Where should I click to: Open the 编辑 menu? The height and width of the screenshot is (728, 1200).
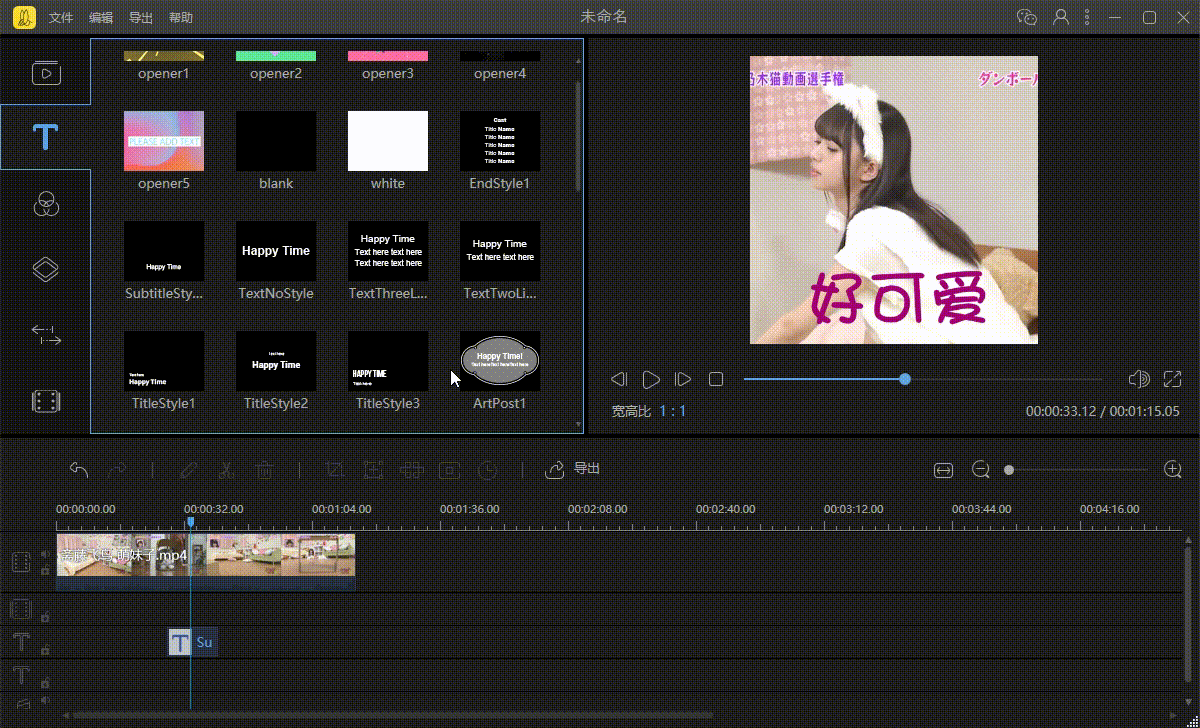[x=101, y=17]
